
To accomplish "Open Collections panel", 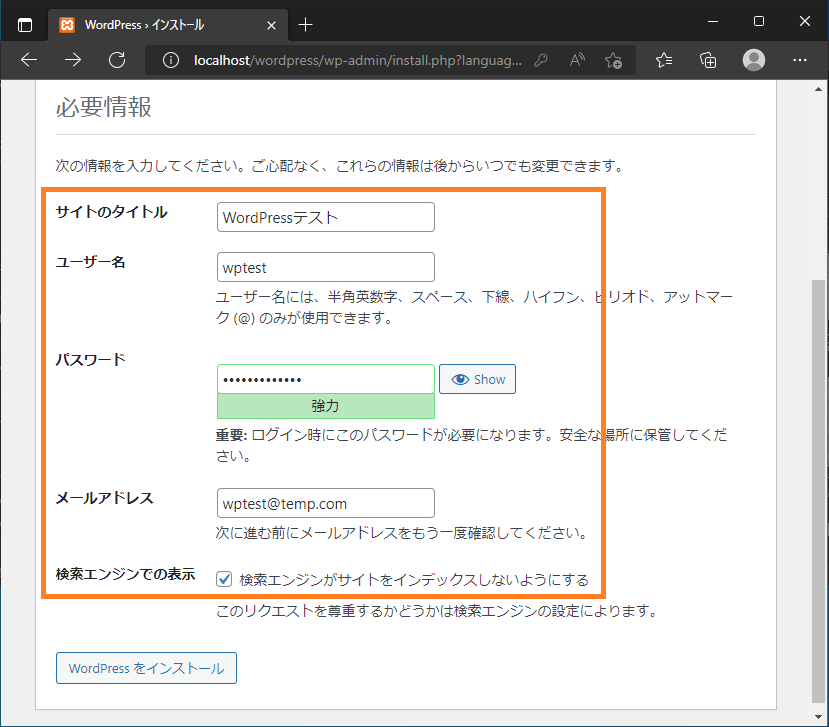I will (708, 60).
